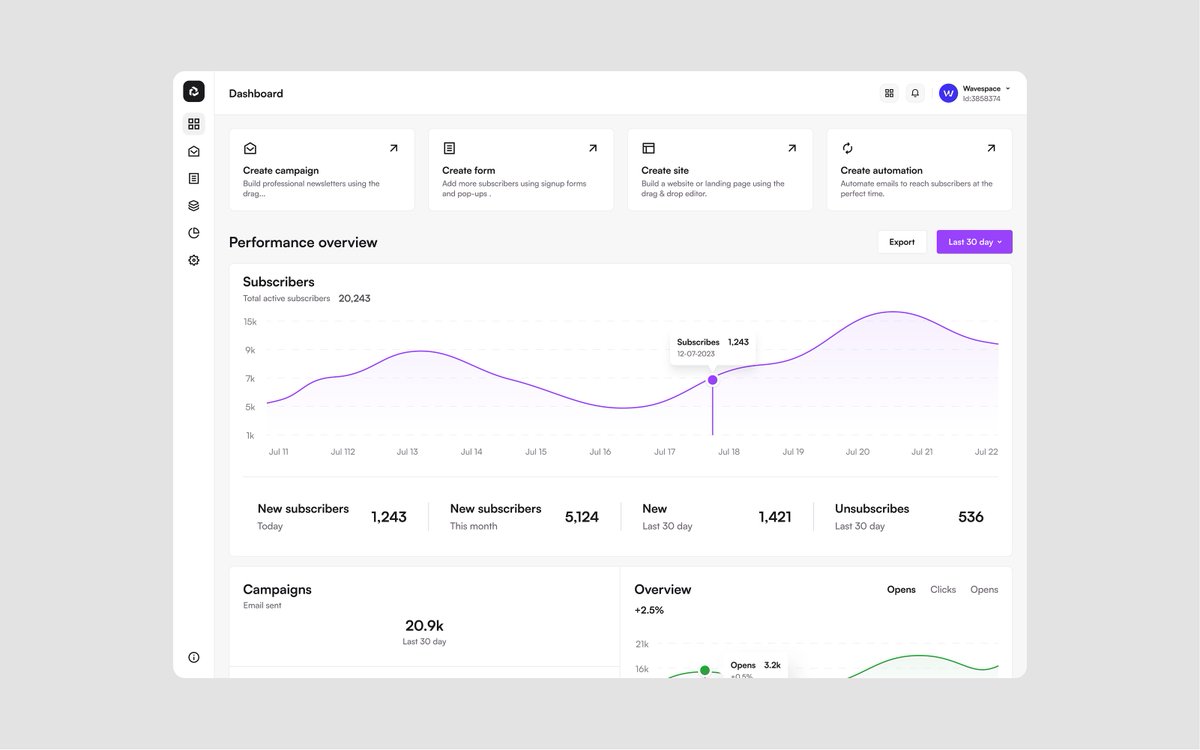Click the Export button
Viewport: 1200px width, 750px height.
pos(902,242)
